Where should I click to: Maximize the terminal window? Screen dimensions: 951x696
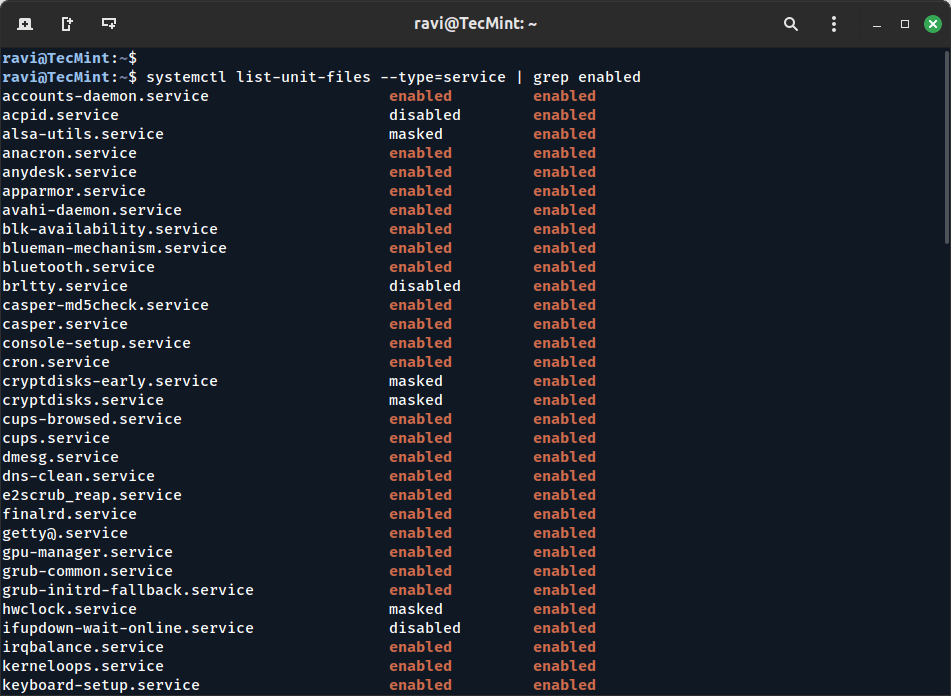click(x=905, y=24)
